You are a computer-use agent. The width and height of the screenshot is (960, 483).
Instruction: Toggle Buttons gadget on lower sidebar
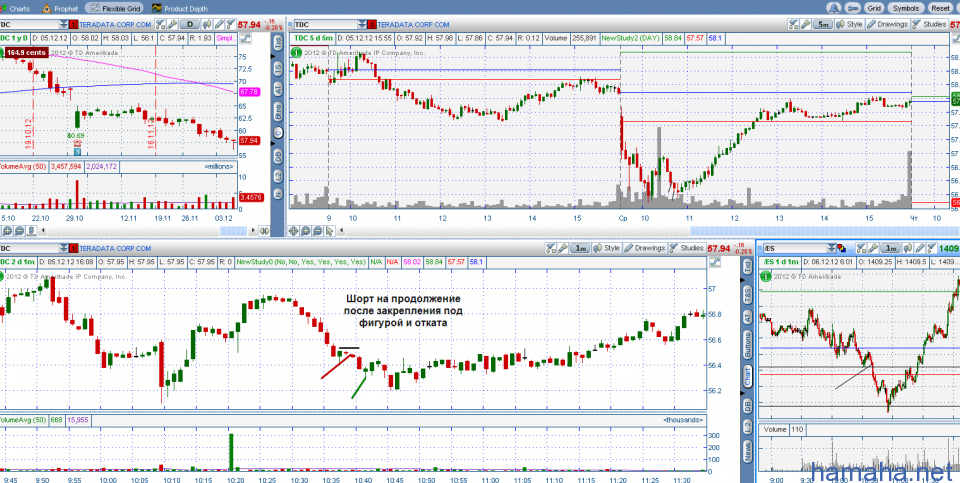click(x=748, y=345)
